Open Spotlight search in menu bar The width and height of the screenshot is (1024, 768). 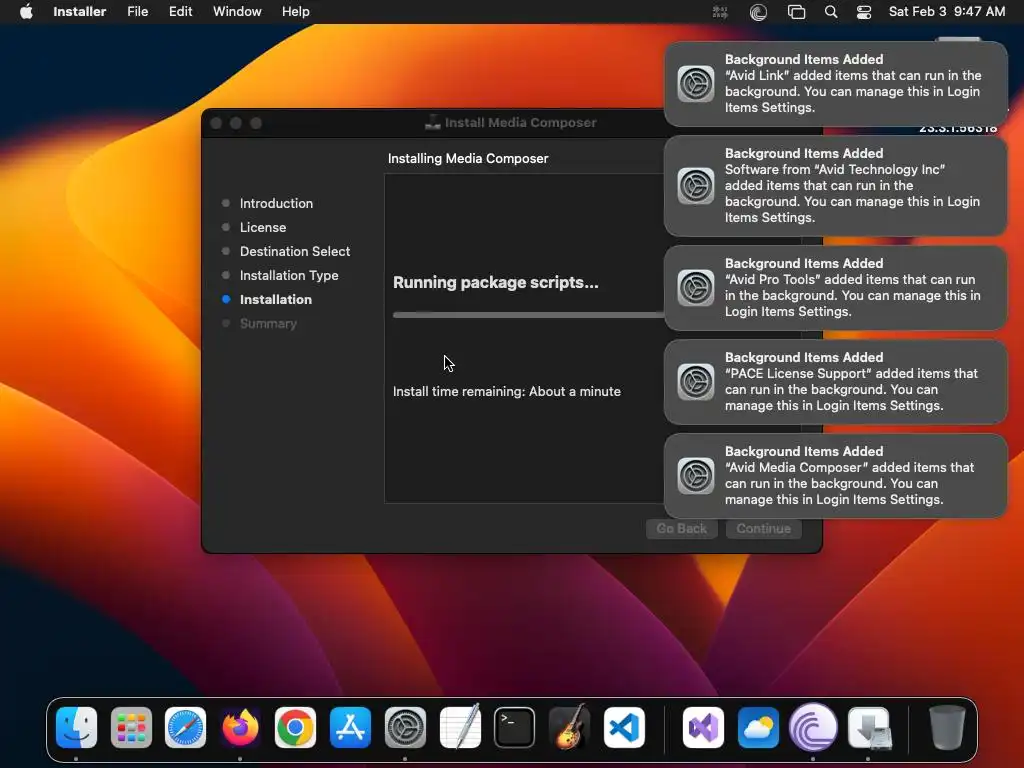831,12
